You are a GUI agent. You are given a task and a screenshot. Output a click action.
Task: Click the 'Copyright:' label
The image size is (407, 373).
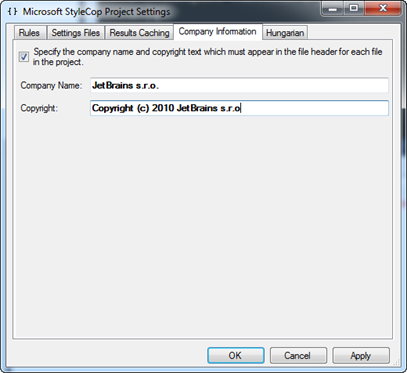tap(39, 108)
